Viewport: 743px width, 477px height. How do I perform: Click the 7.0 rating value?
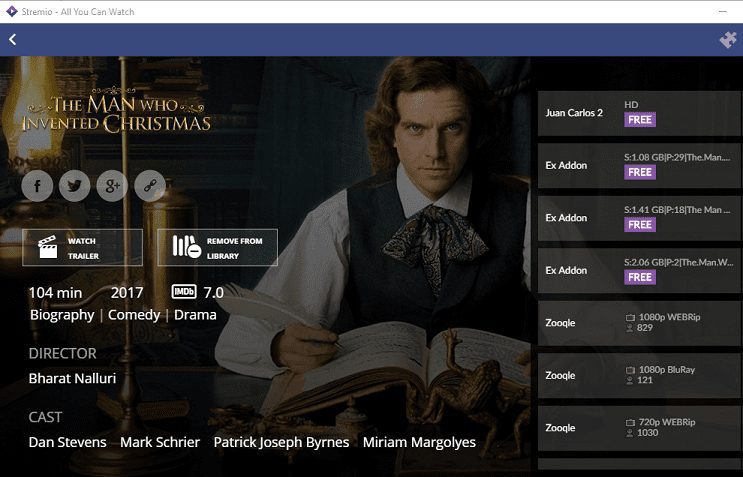214,293
